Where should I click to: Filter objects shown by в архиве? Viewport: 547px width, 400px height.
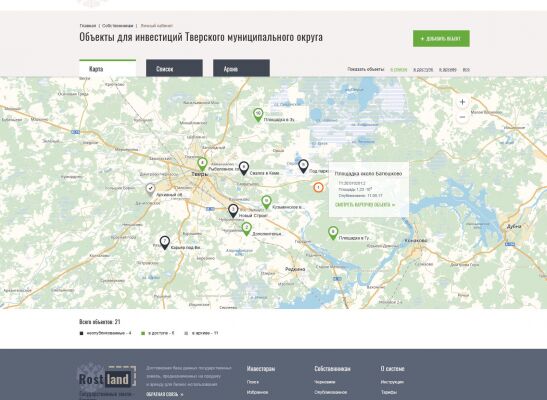448,70
